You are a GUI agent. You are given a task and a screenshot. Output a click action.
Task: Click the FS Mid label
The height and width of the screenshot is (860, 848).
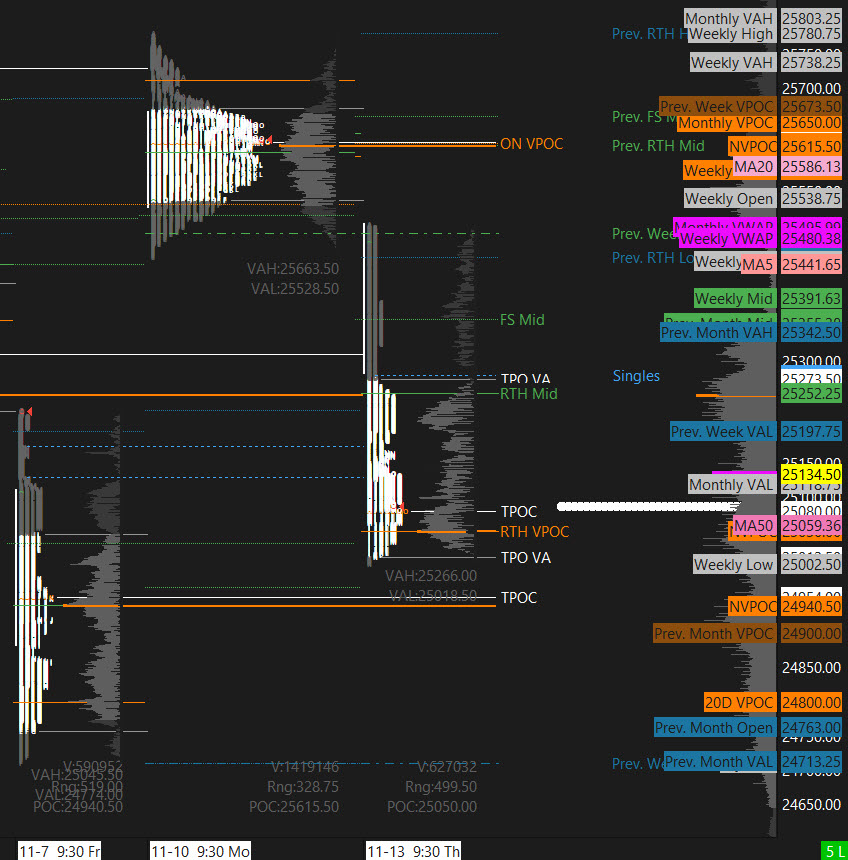[x=522, y=320]
